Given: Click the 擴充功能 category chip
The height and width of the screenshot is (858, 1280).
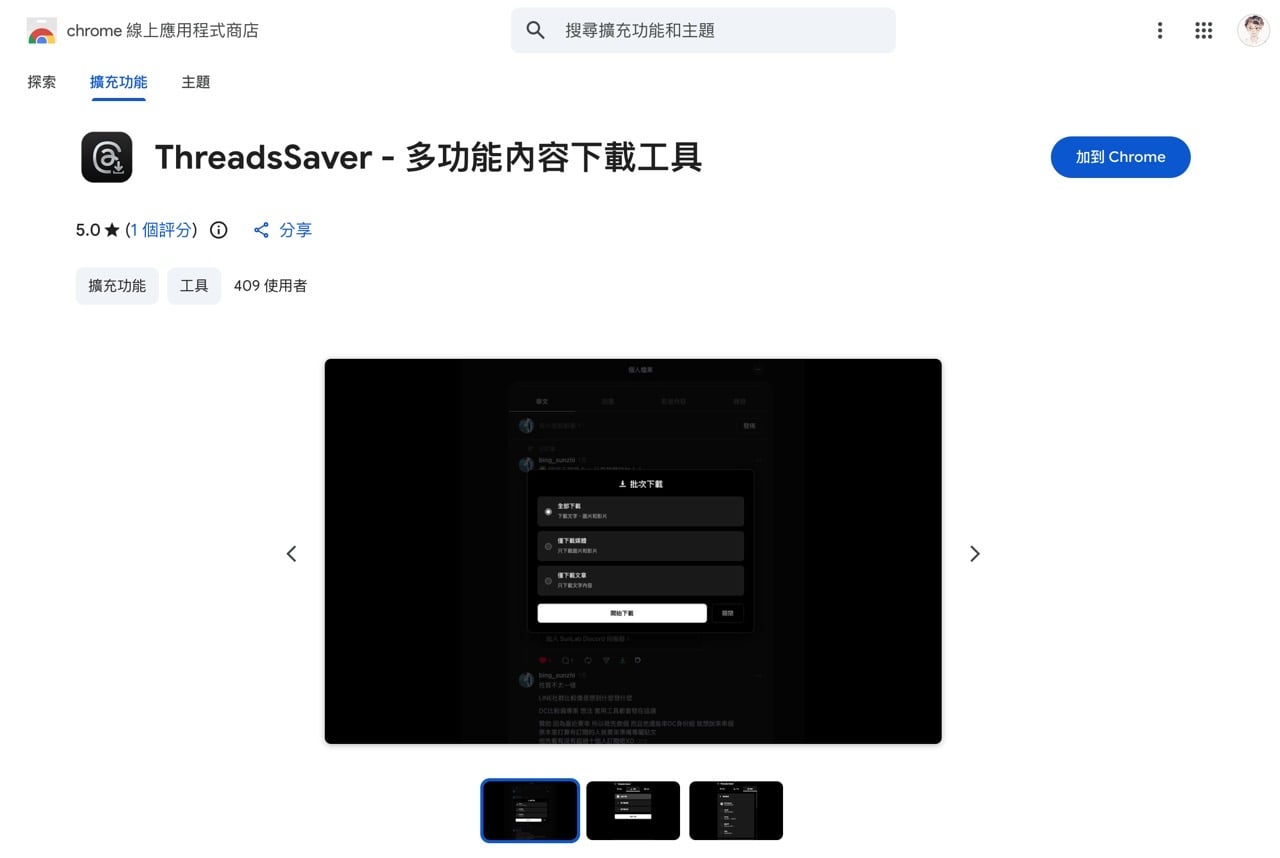Looking at the screenshot, I should [117, 286].
